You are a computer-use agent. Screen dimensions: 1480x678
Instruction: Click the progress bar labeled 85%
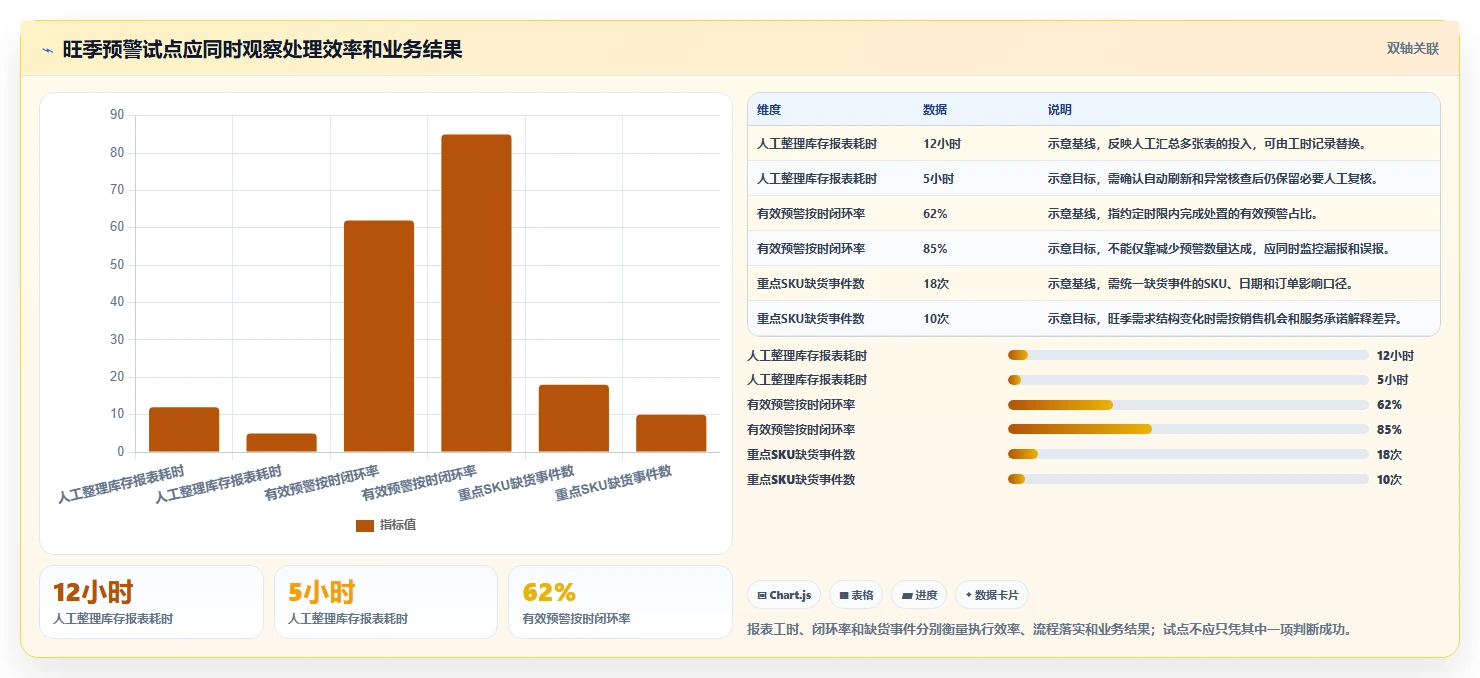tap(1188, 429)
